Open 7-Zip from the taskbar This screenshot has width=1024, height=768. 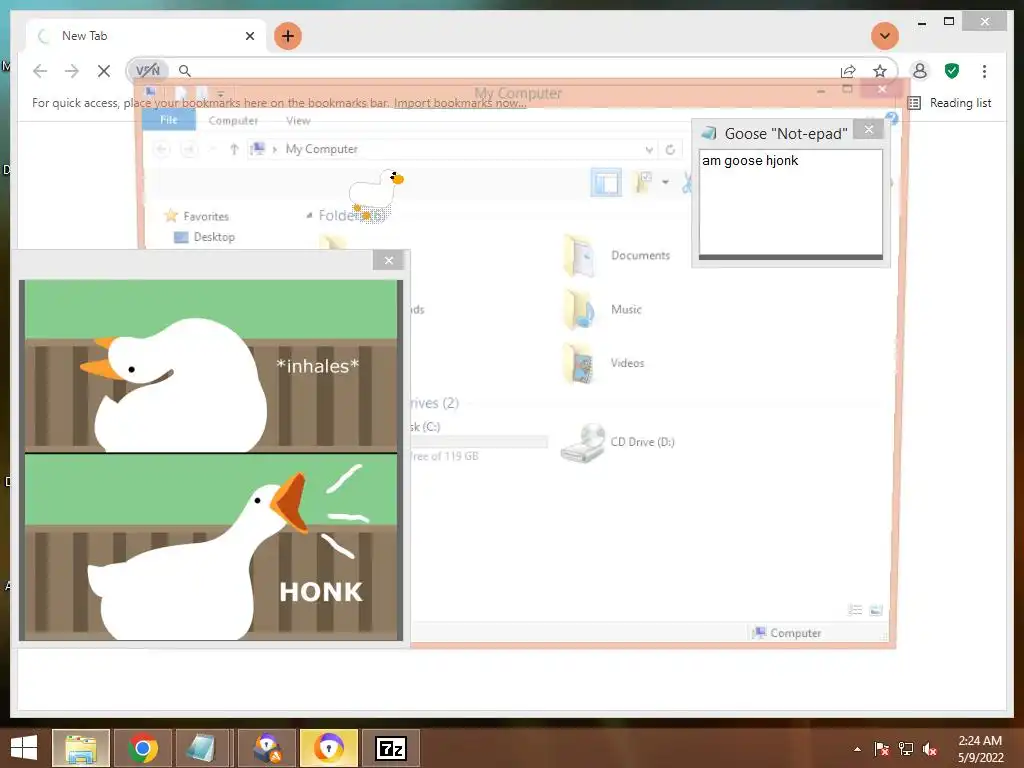tap(391, 748)
